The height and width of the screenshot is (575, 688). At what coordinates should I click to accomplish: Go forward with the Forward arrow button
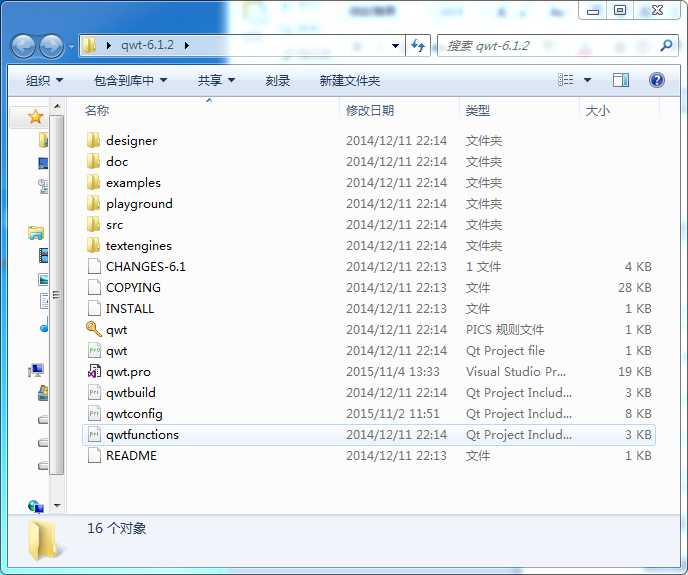tap(51, 46)
